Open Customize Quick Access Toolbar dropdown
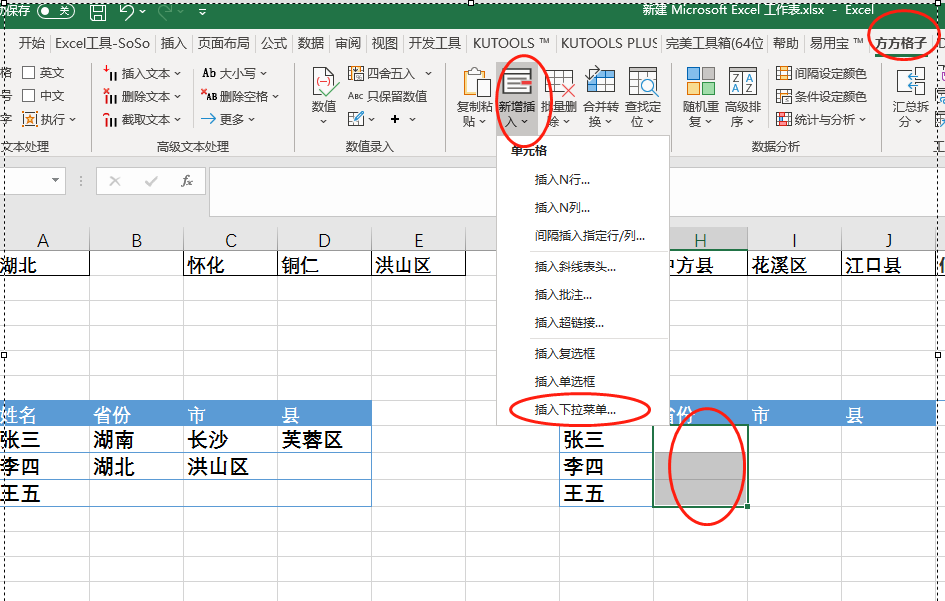 [x=202, y=11]
